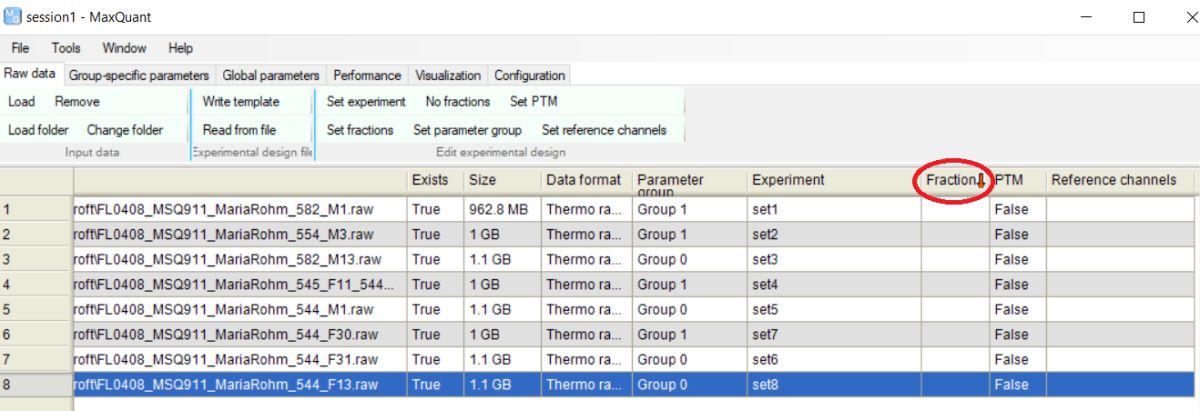Click experiment cell set5

click(x=833, y=309)
